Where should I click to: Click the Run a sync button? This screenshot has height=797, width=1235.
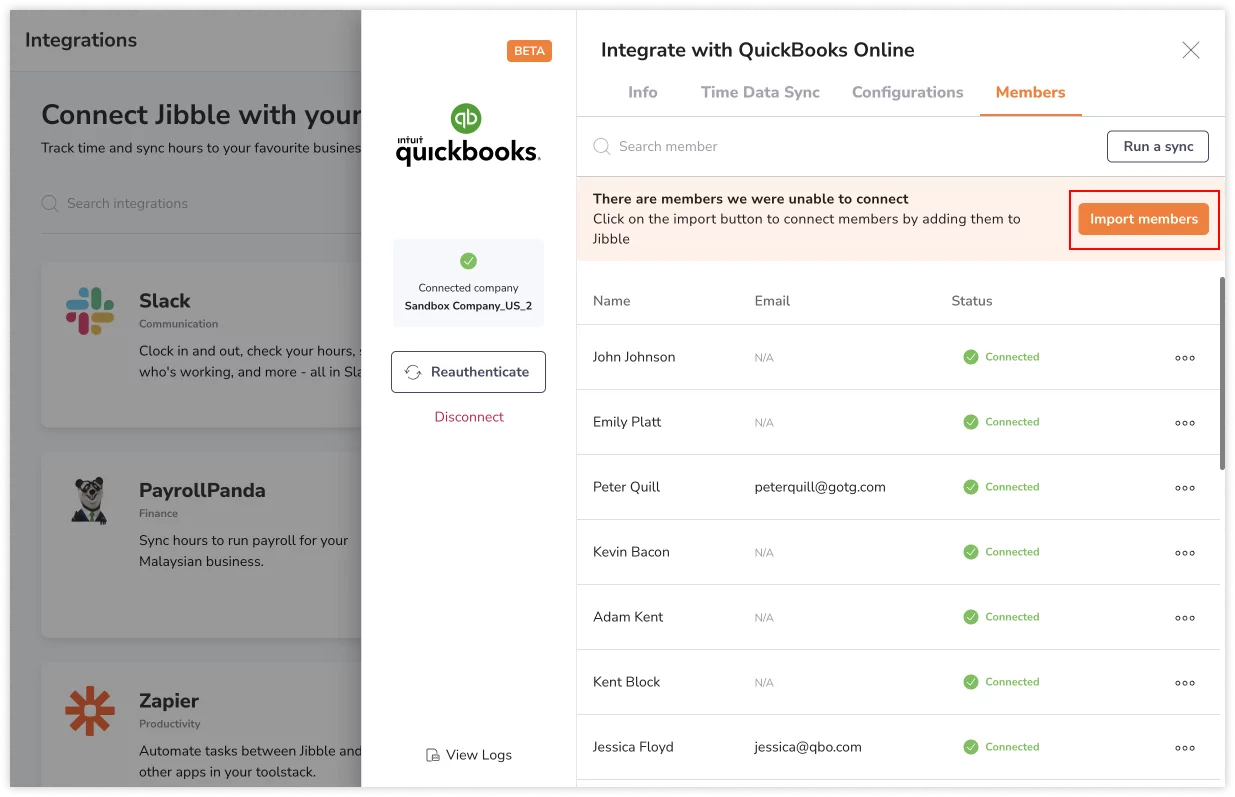(x=1158, y=146)
